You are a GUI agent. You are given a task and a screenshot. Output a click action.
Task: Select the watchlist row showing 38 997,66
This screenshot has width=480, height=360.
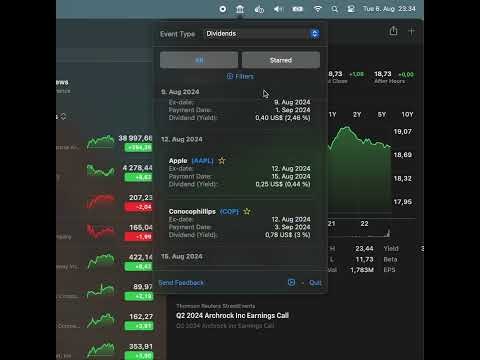(104, 143)
